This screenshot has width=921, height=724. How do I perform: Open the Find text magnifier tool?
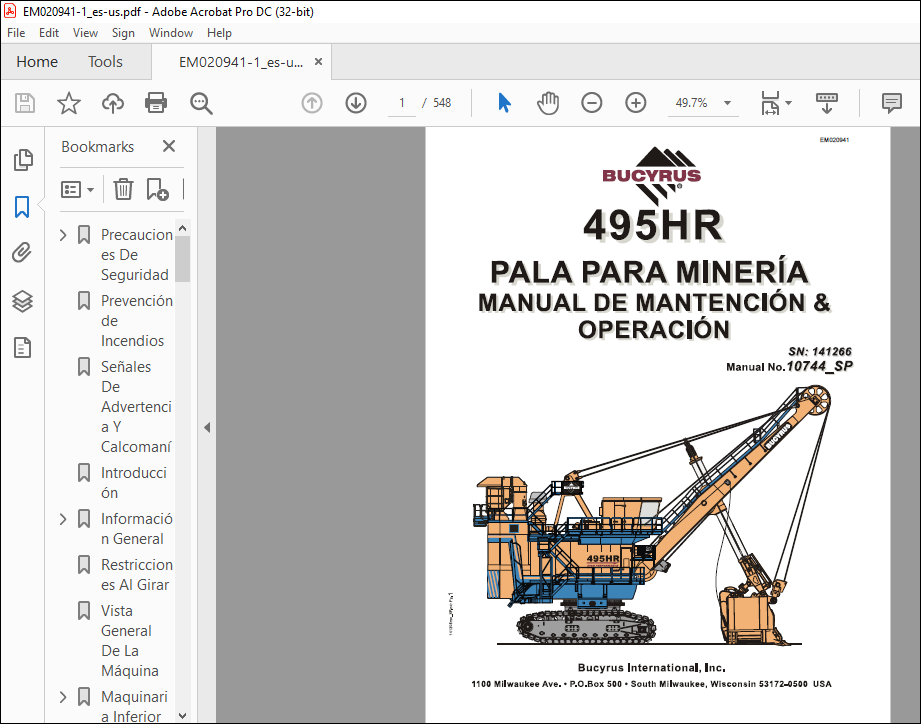201,103
